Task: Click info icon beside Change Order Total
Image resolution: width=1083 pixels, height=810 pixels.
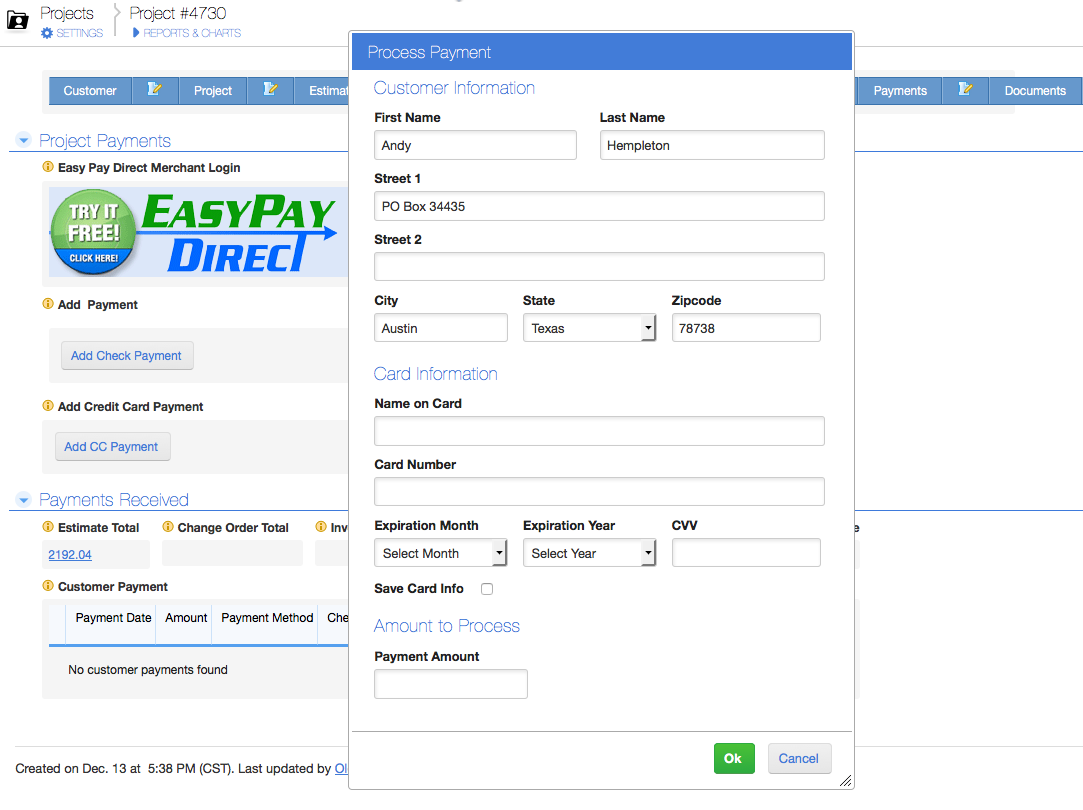Action: [x=168, y=527]
